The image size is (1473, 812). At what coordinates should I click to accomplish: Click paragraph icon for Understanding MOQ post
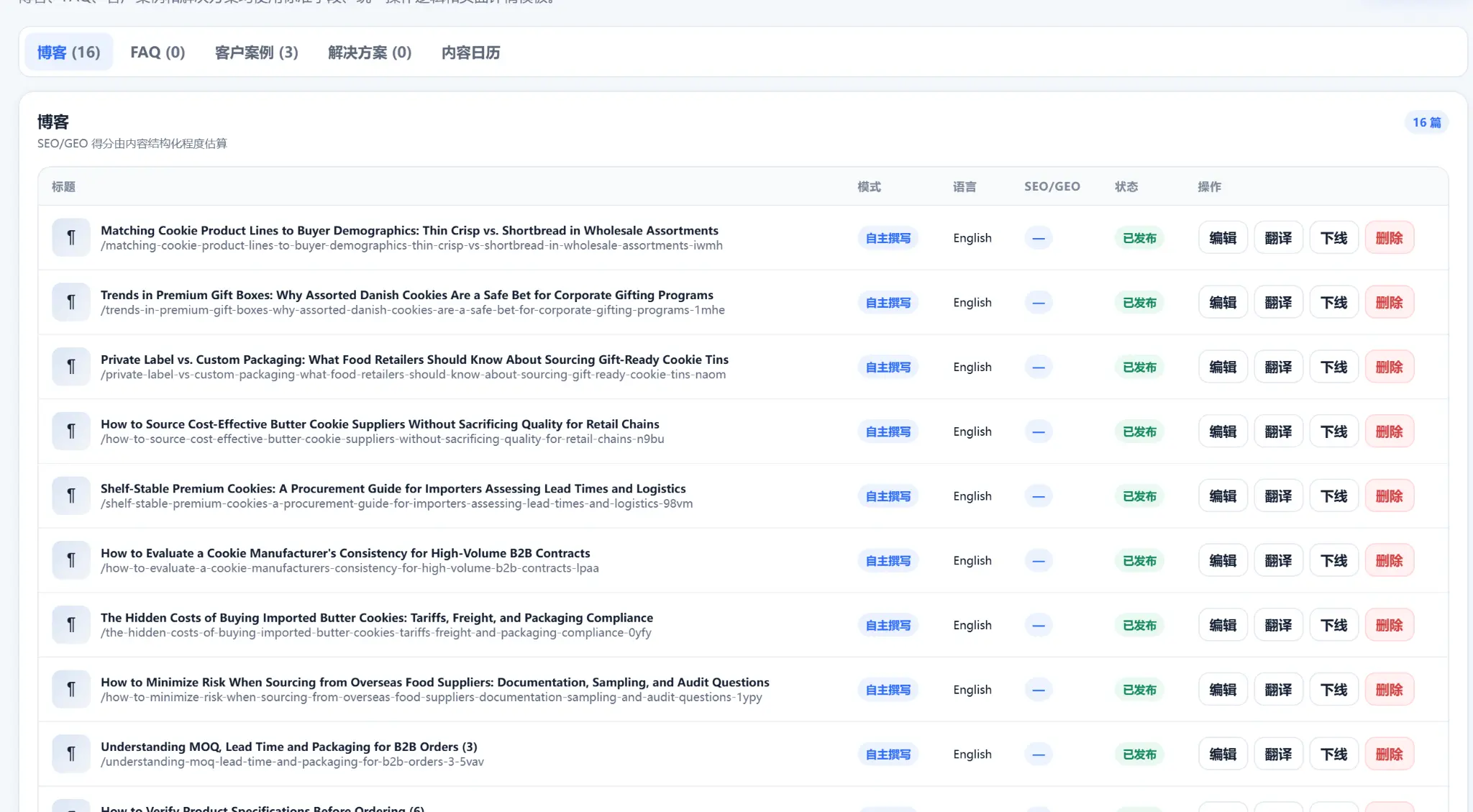(x=71, y=754)
